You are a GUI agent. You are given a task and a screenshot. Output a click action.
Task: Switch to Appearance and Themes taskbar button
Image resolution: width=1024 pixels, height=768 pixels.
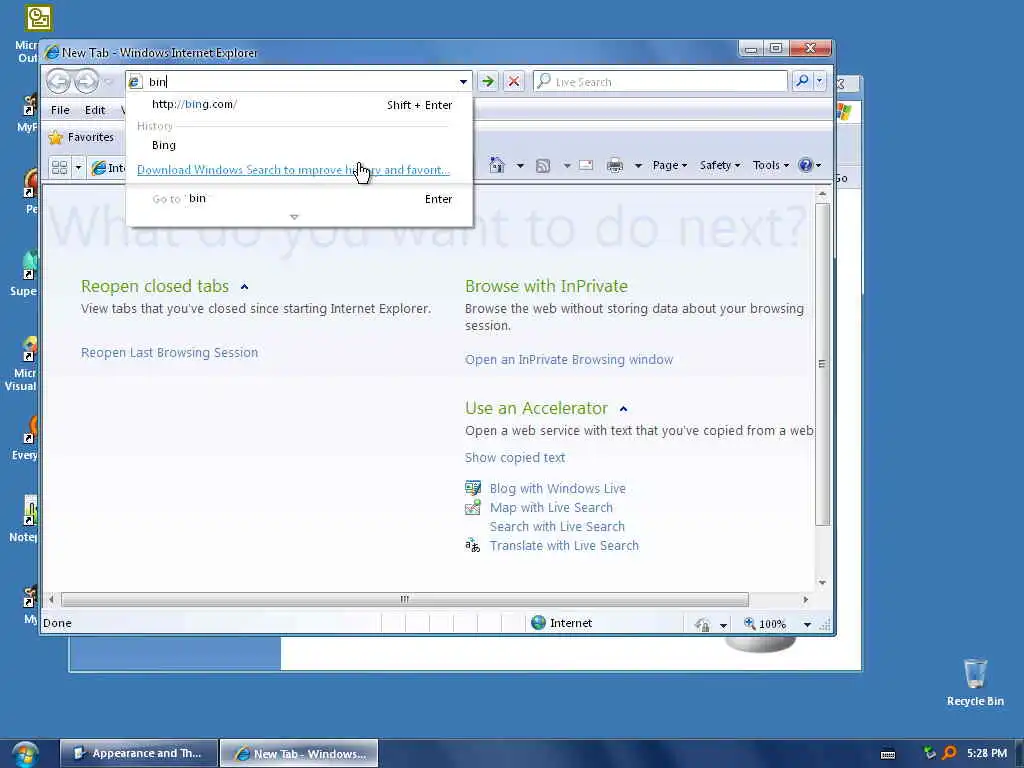click(138, 753)
